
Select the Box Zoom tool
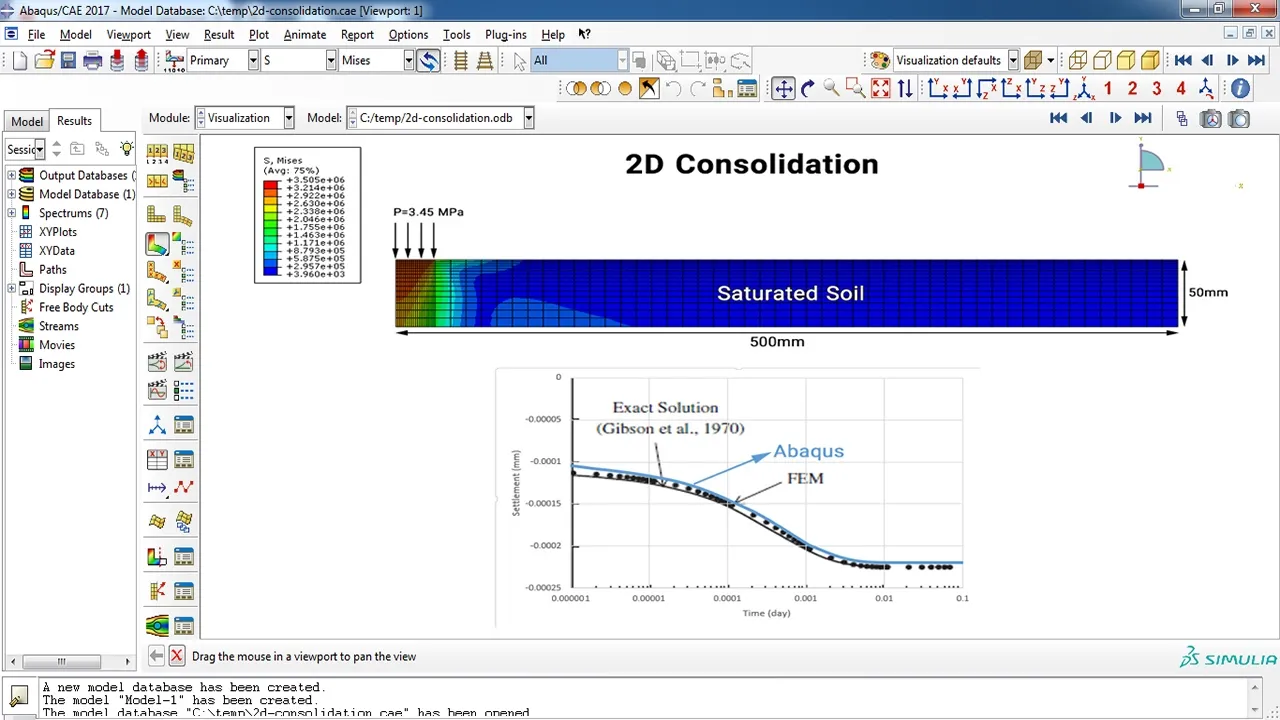pyautogui.click(x=855, y=89)
